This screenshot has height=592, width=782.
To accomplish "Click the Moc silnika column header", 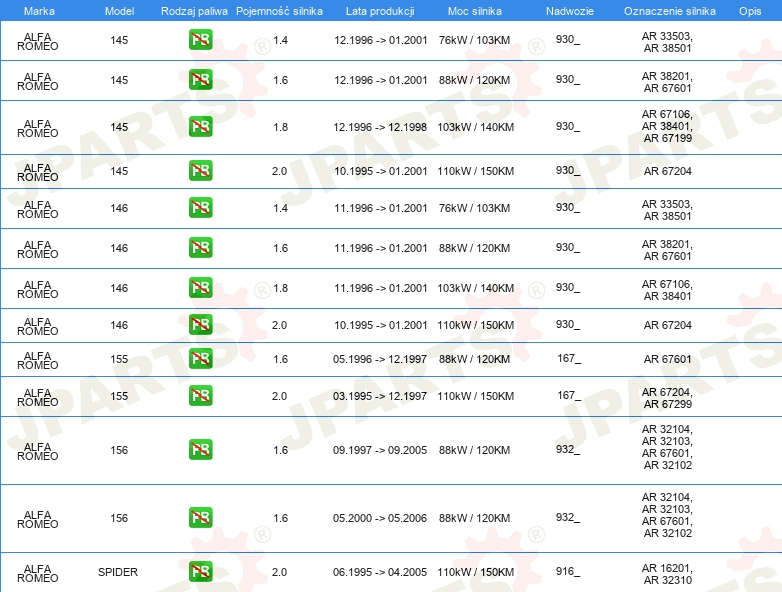I will (474, 11).
